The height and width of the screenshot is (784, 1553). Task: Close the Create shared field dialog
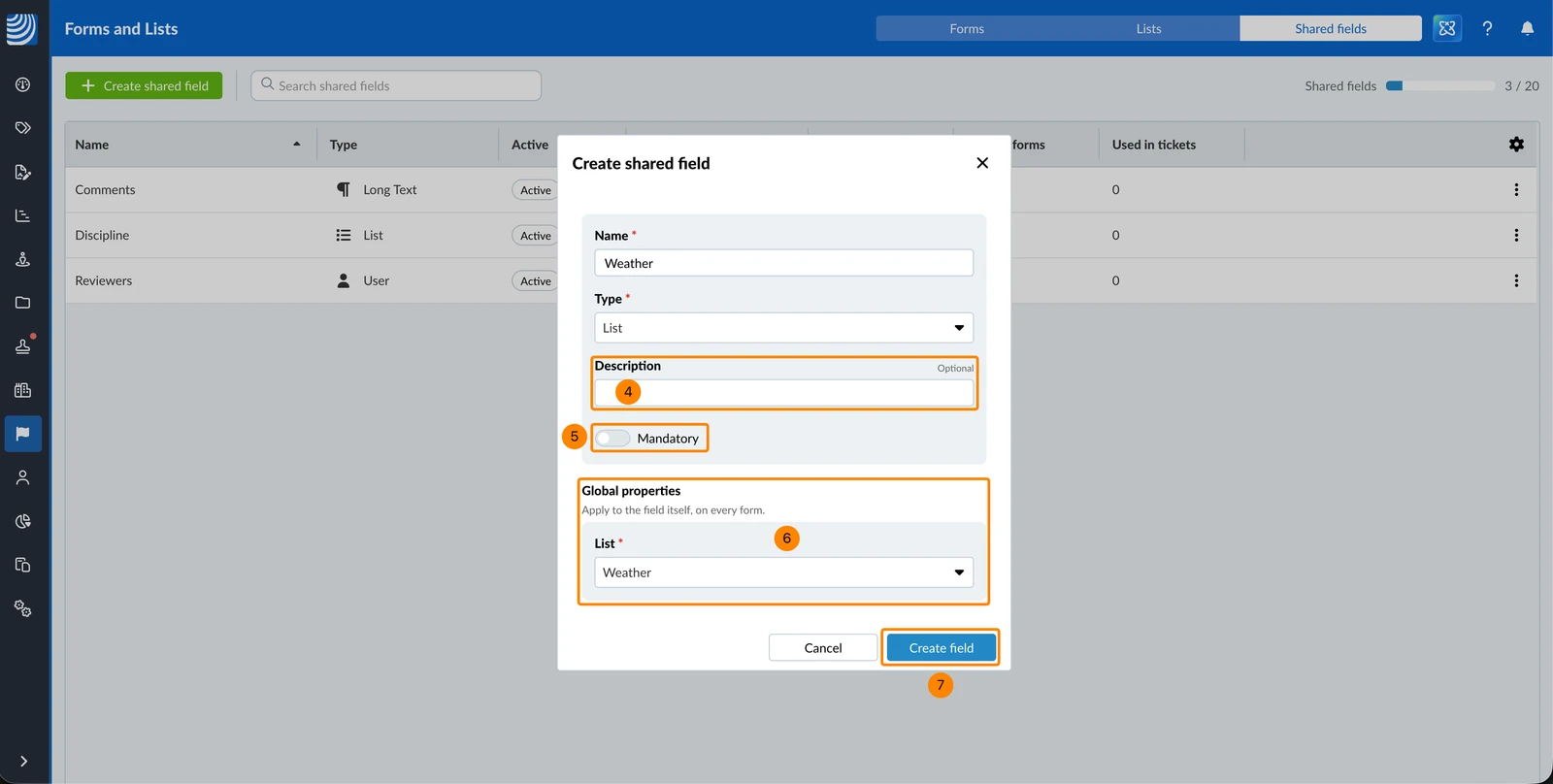click(982, 163)
